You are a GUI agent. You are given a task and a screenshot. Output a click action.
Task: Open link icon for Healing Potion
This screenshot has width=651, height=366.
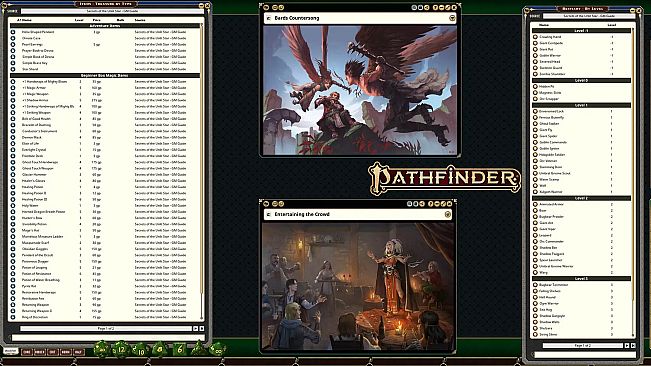13,187
